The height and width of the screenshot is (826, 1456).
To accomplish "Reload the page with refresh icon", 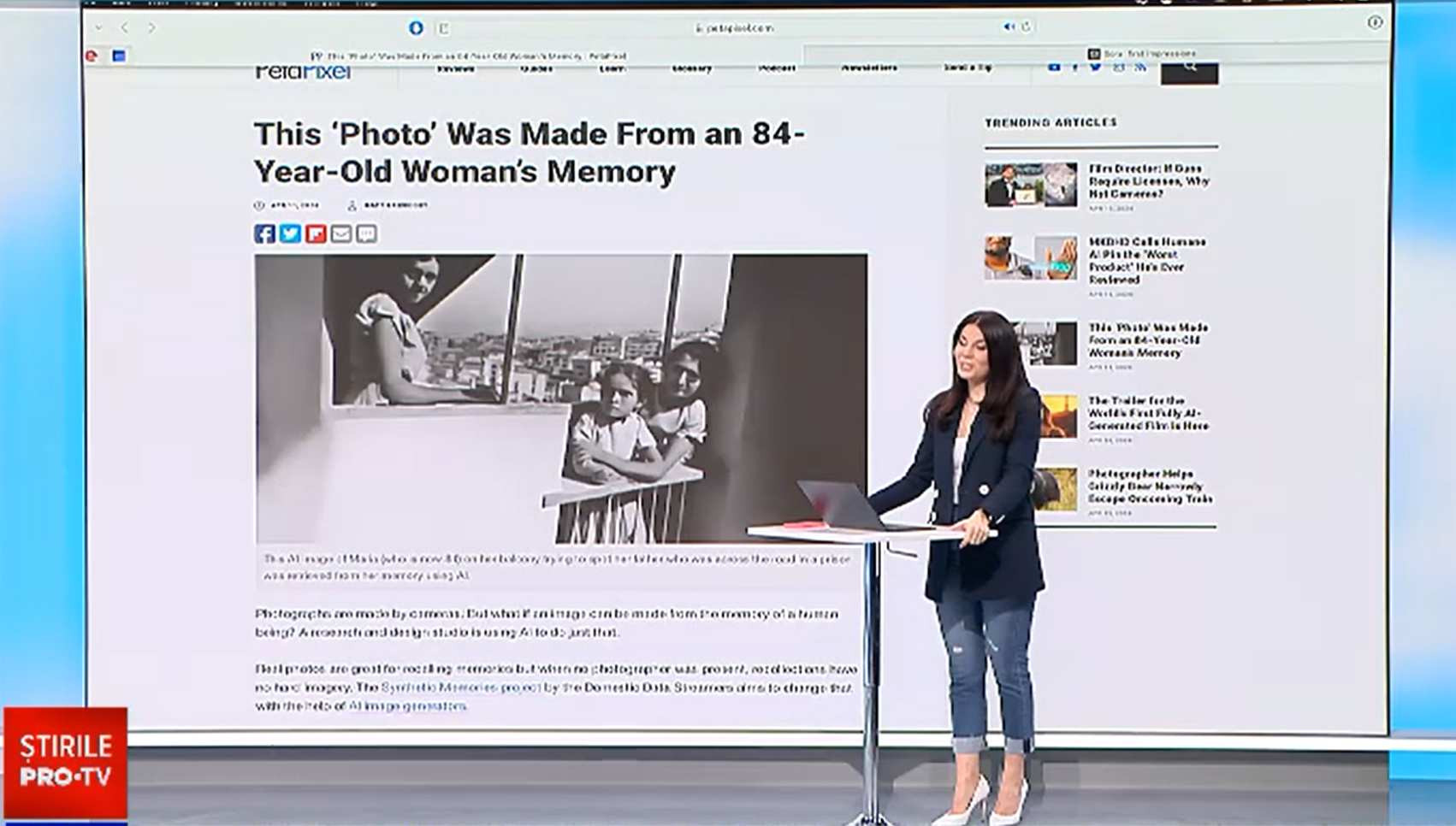I will click(1026, 27).
